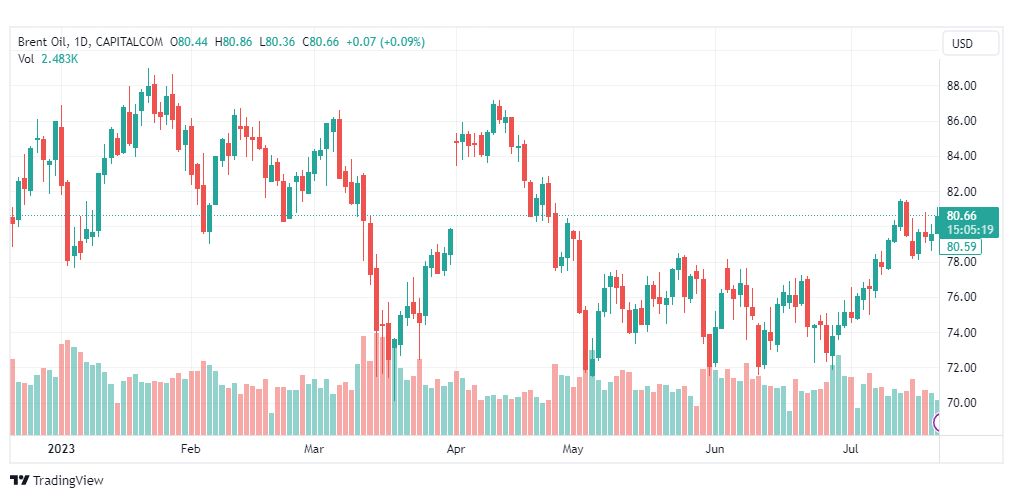Click the 84.00 price scale label
Image resolution: width=1012 pixels, height=498 pixels.
click(x=961, y=156)
